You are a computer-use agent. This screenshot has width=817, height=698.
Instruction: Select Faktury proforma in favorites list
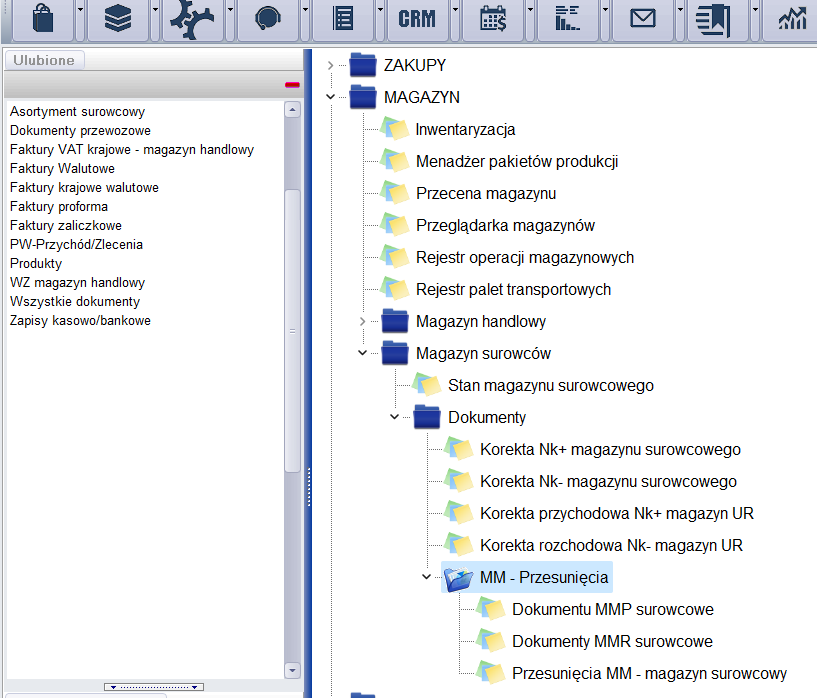click(x=59, y=207)
